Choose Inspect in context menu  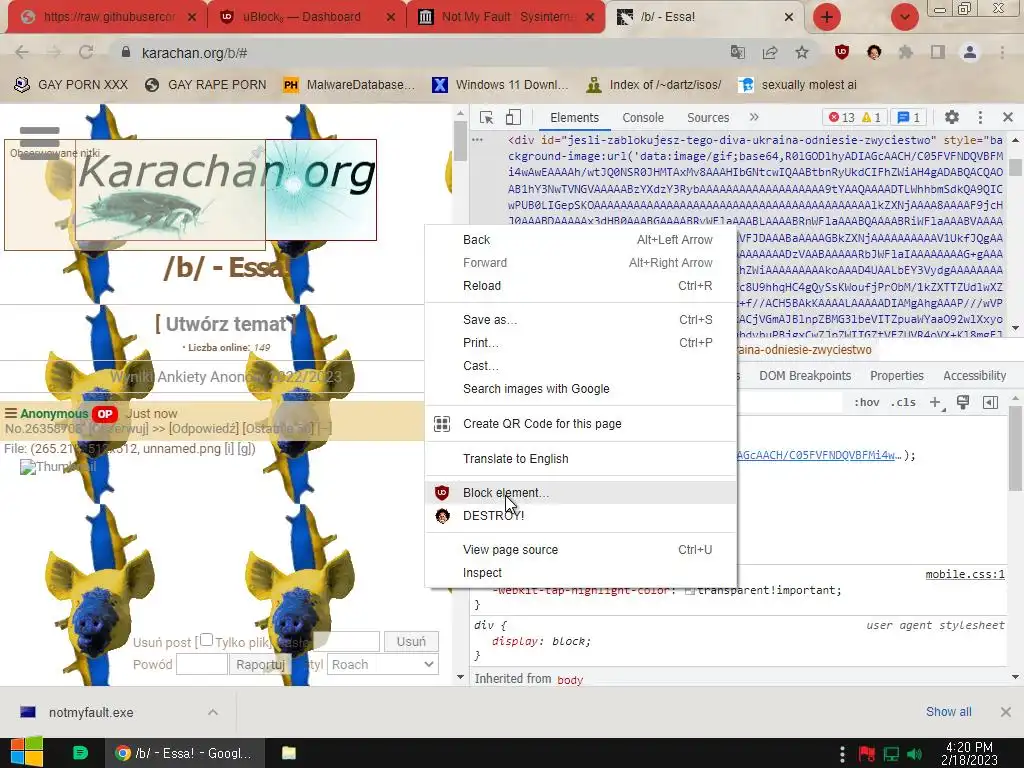[x=580, y=573]
